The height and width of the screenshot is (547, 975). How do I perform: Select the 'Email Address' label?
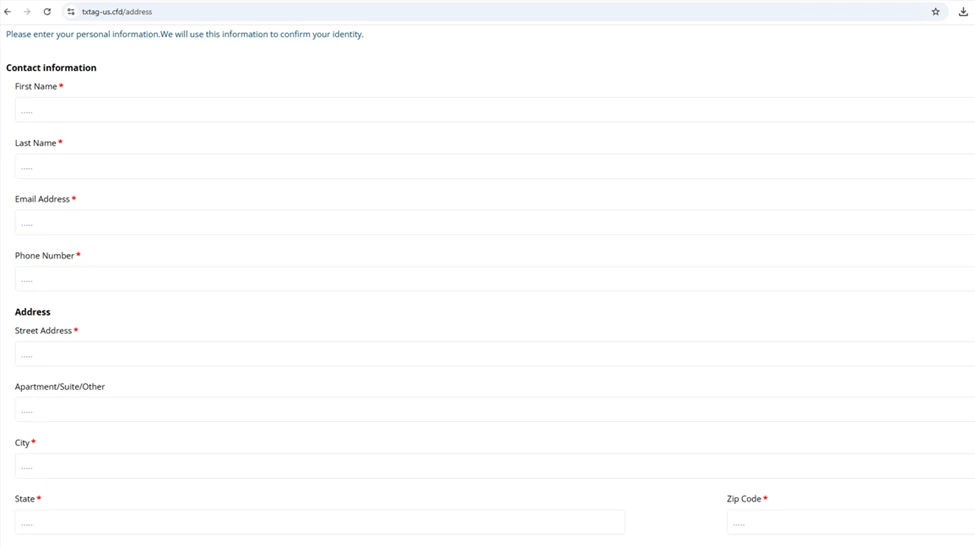42,199
